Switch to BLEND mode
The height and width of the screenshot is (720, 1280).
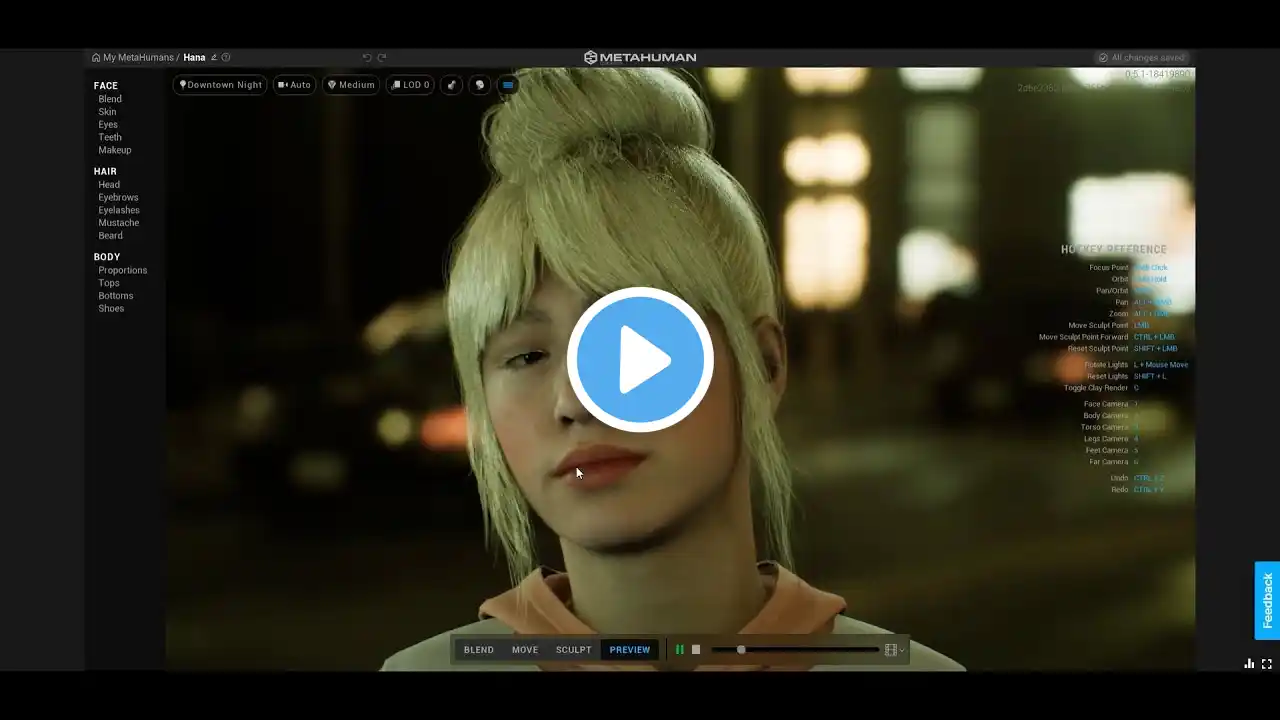click(479, 650)
